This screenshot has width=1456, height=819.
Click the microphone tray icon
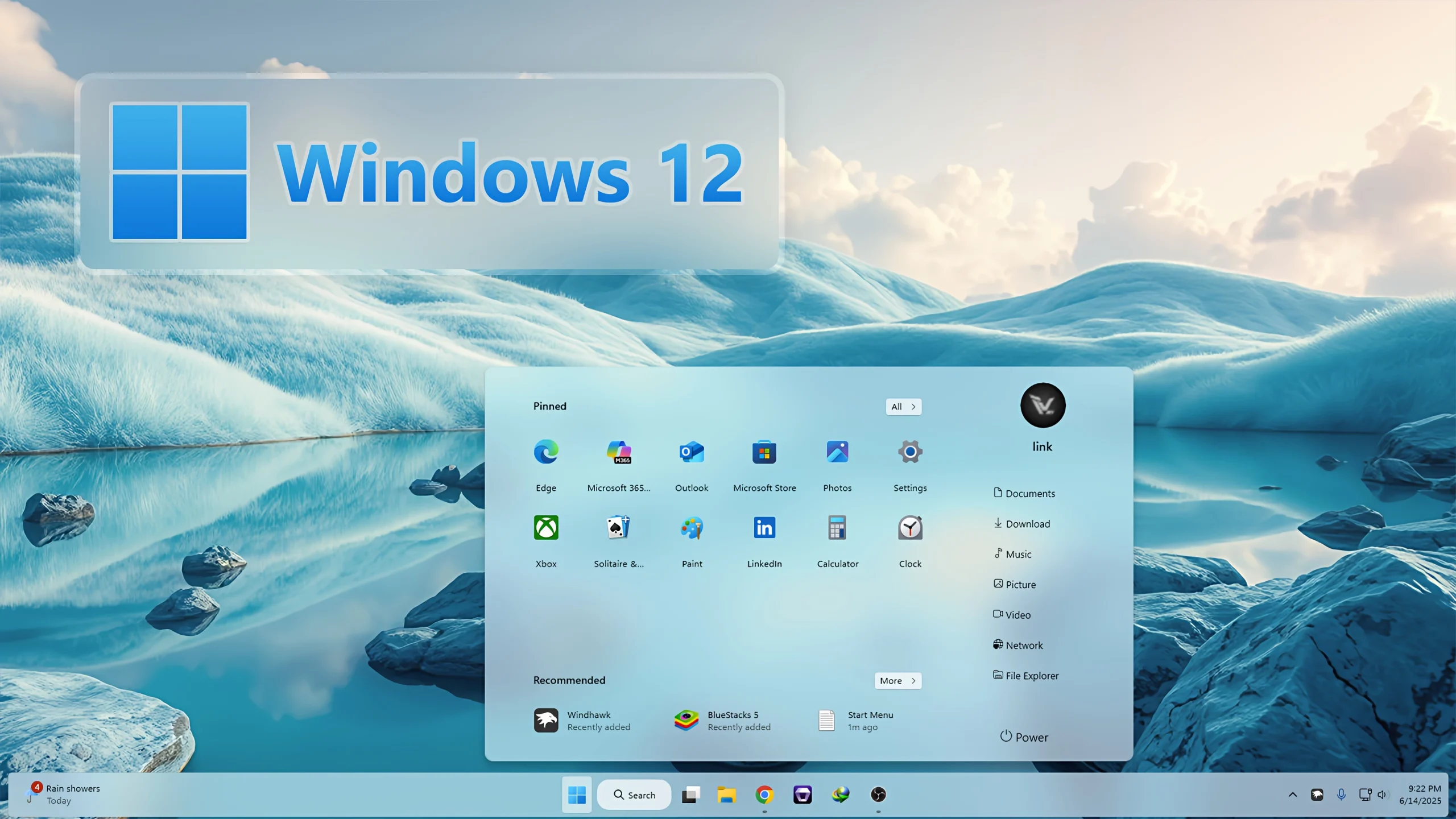click(1341, 795)
